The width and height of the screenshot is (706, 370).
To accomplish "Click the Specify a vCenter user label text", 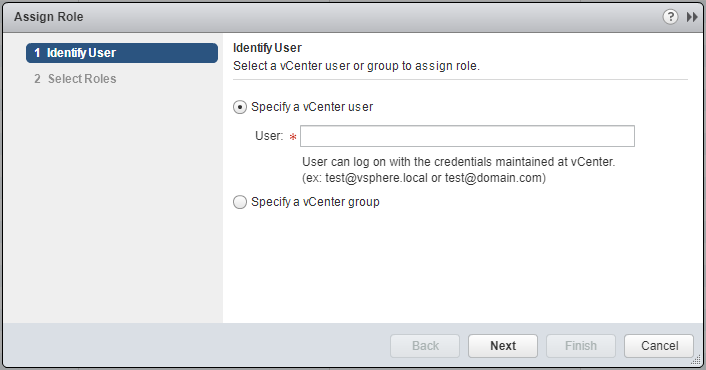I will 312,107.
